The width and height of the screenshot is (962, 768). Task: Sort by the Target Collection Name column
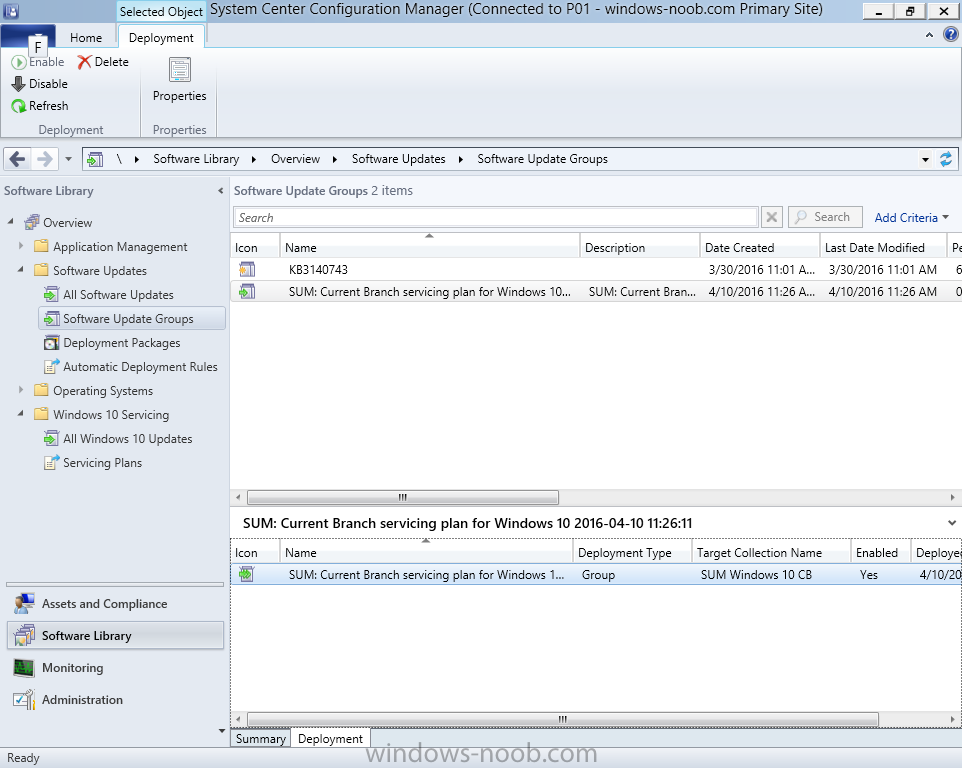[771, 553]
